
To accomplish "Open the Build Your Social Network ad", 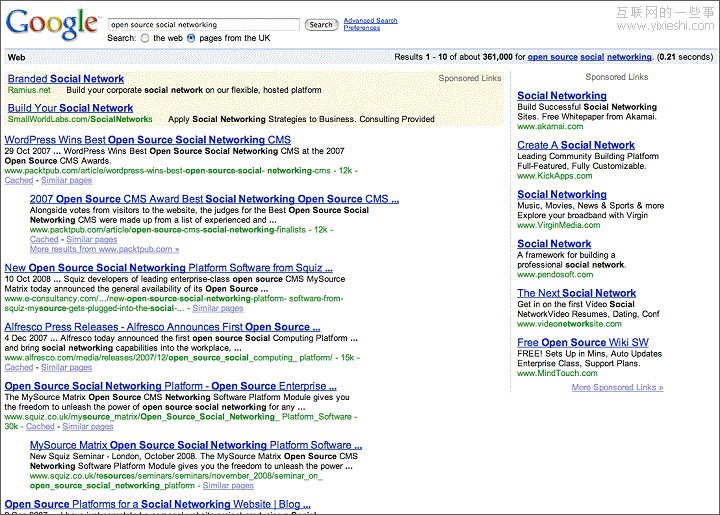I will click(x=70, y=108).
